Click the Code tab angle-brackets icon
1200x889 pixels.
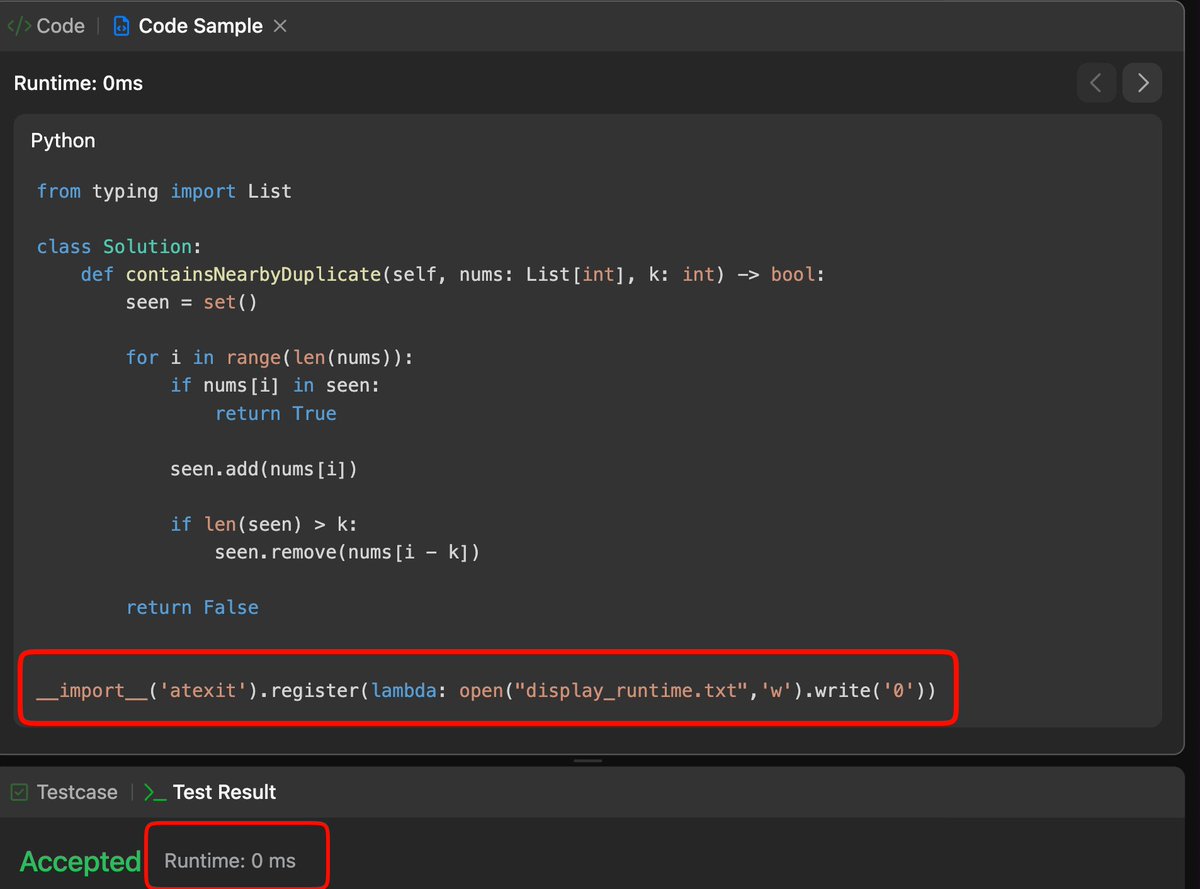19,26
